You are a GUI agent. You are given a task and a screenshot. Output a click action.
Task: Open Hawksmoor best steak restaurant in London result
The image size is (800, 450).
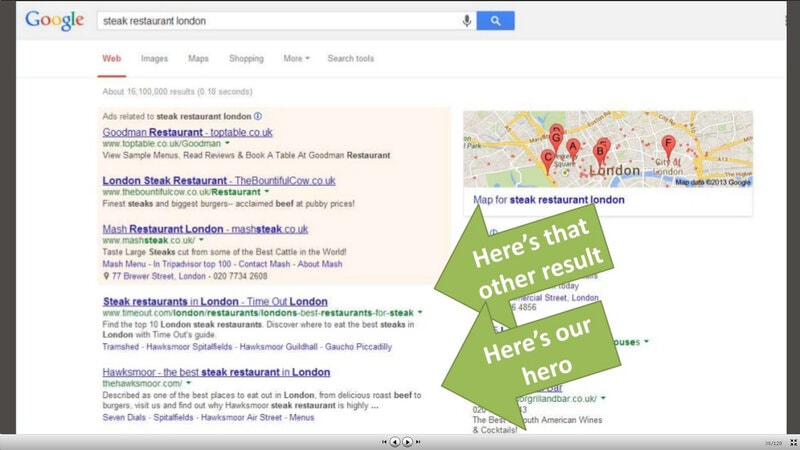pos(216,372)
